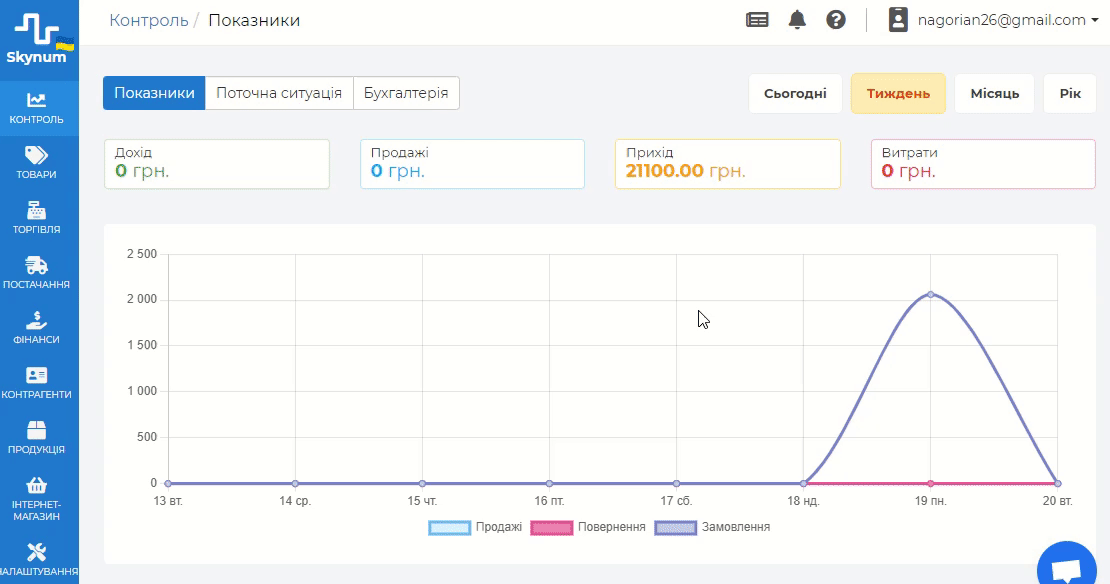
Task: Open the help question mark icon
Action: [836, 20]
